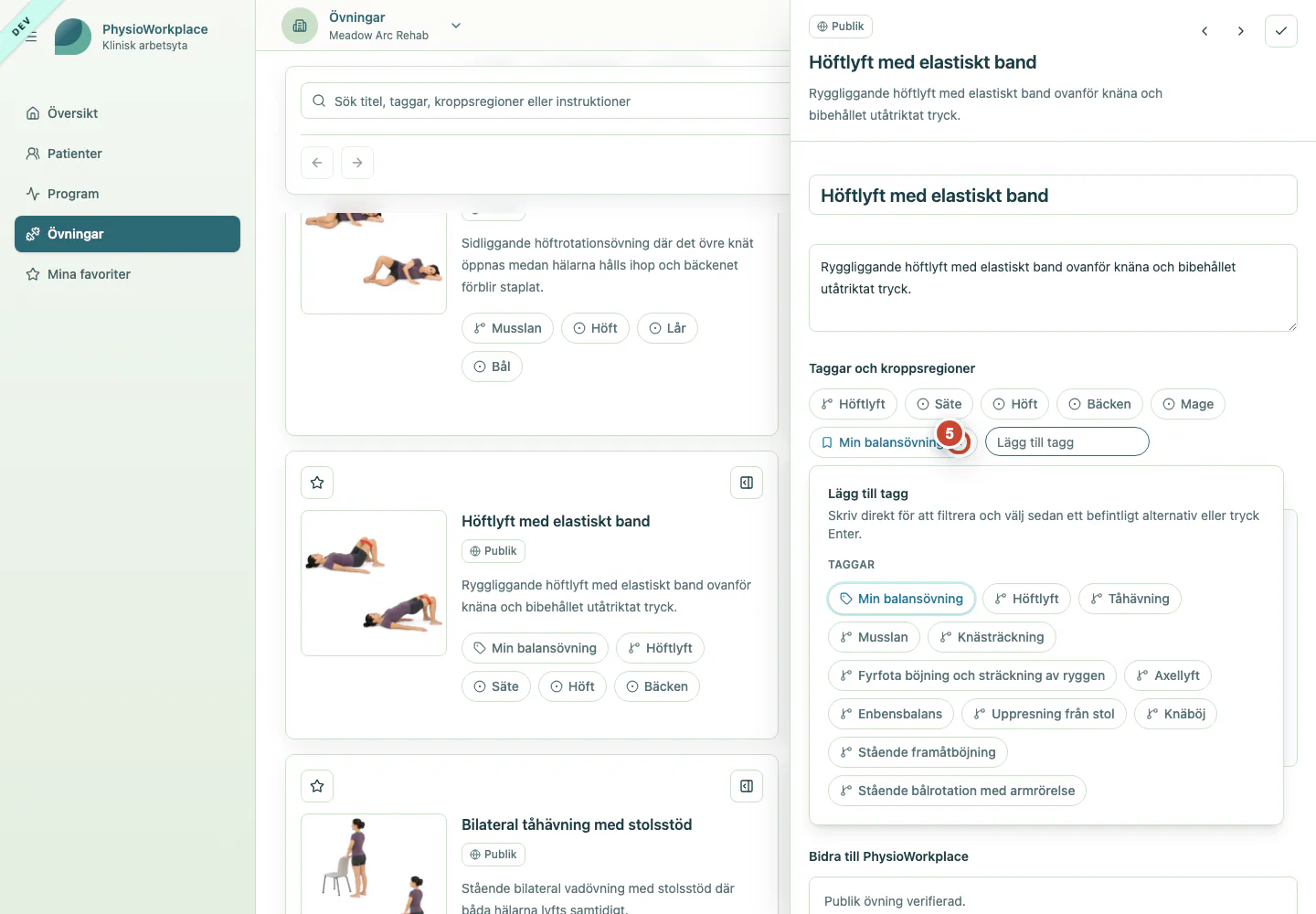Toggle the Min balansövning tag in suggestions
The height and width of the screenshot is (914, 1316).
pyautogui.click(x=902, y=599)
